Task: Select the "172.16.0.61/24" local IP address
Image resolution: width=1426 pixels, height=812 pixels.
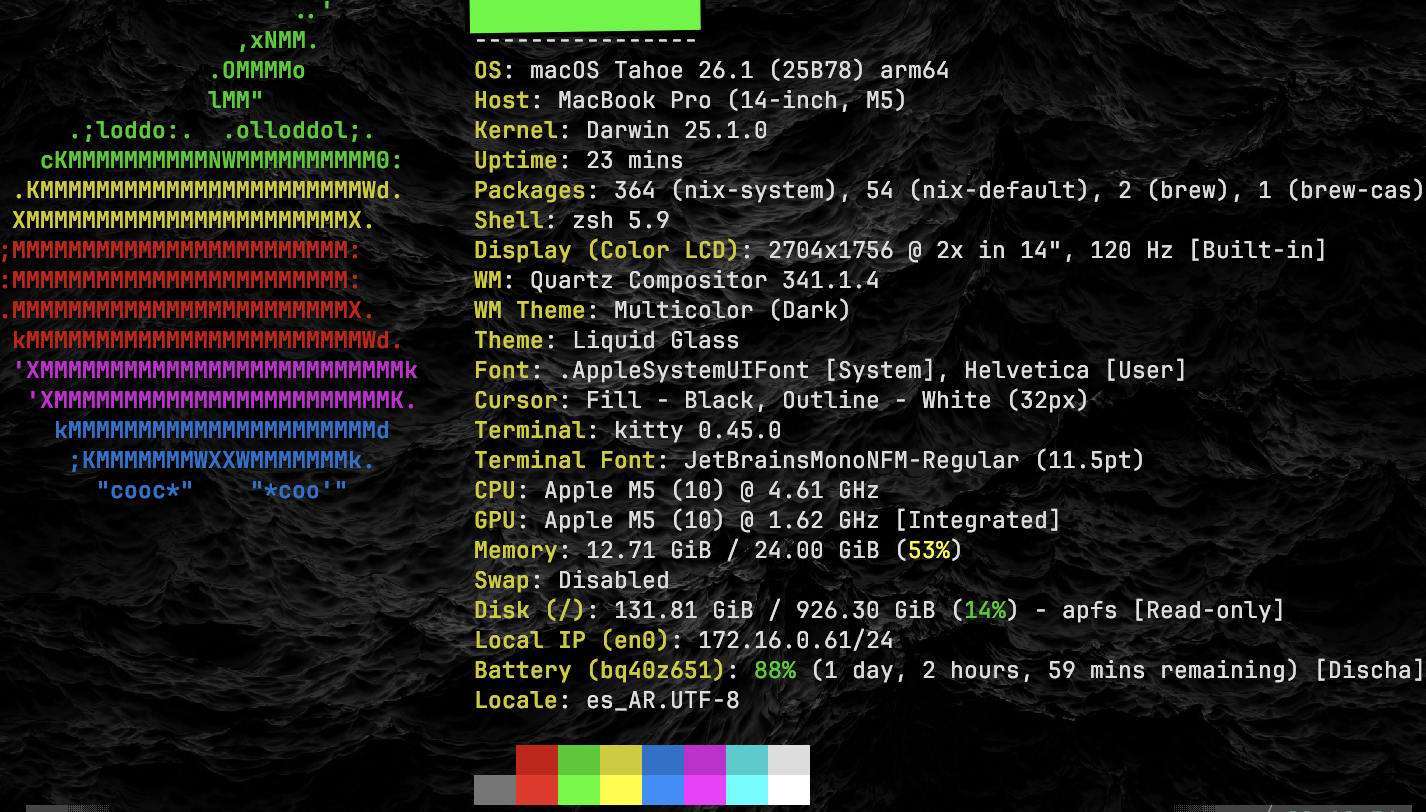Action: point(796,640)
